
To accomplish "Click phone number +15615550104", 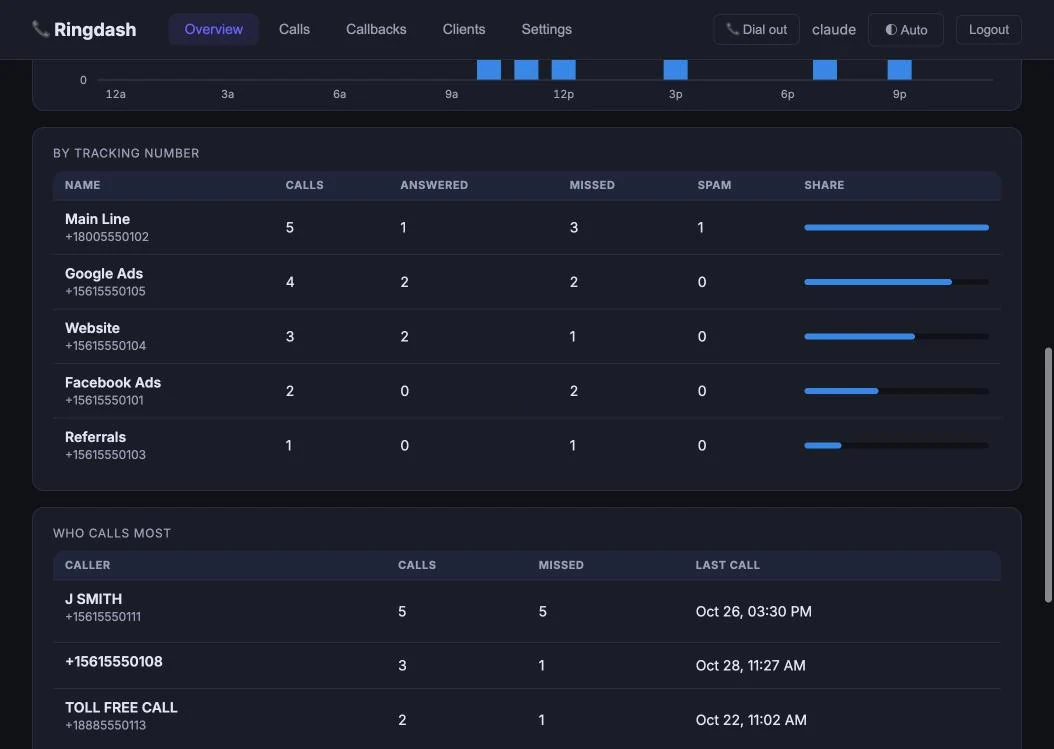I will (106, 346).
